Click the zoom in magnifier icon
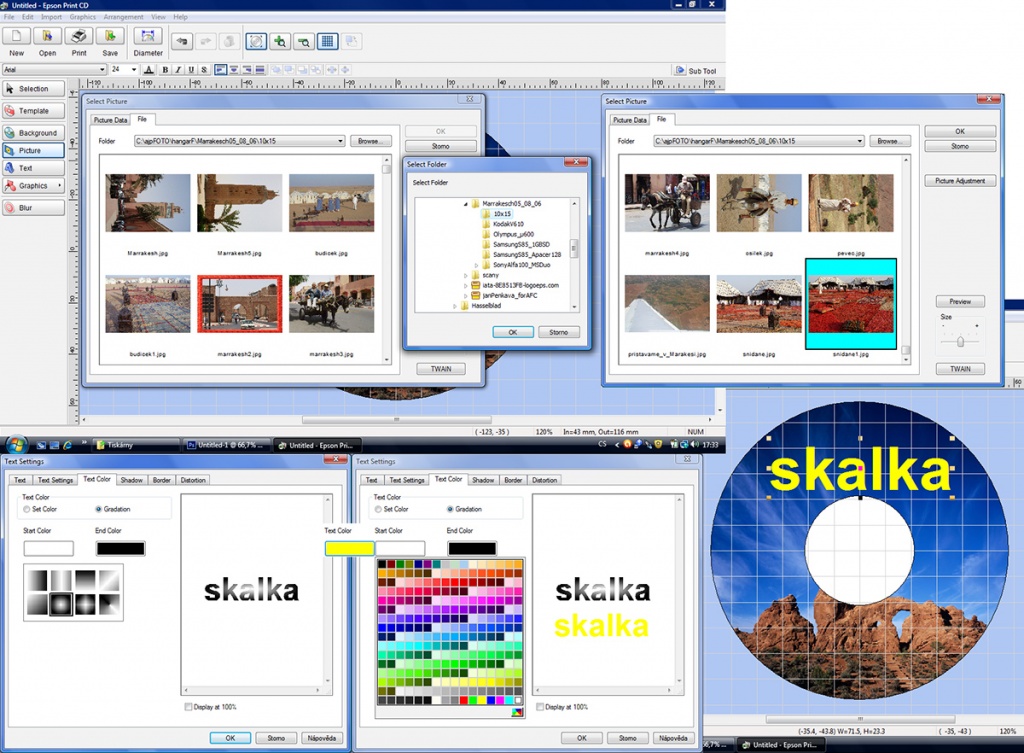This screenshot has width=1024, height=753. (x=280, y=42)
